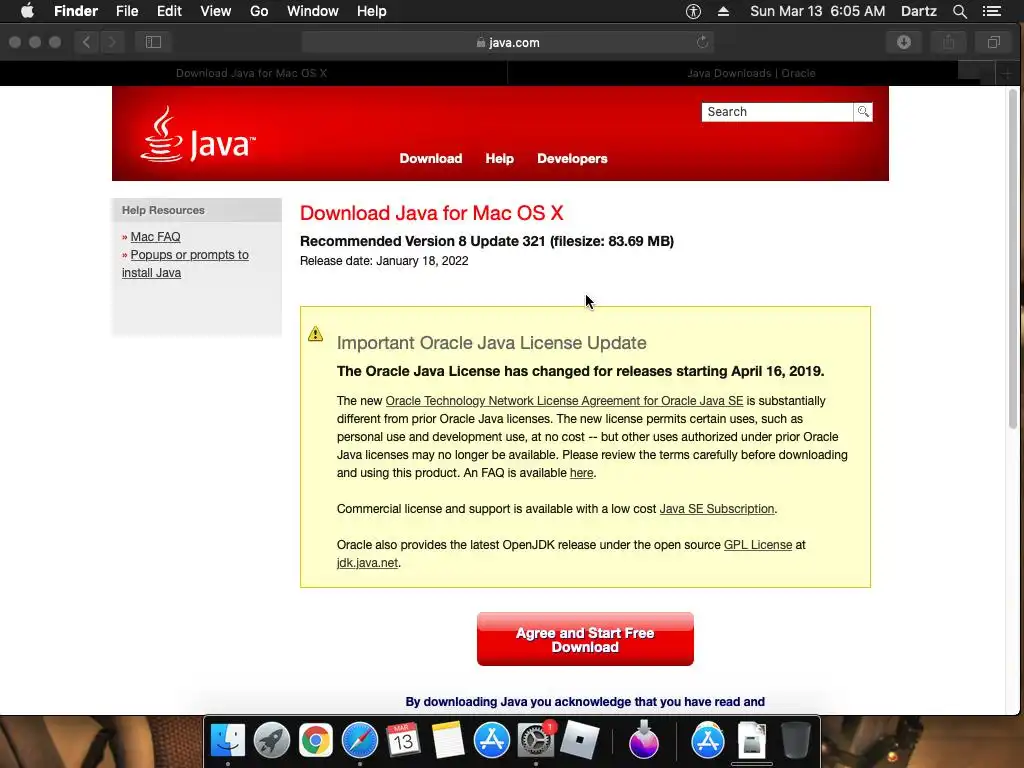The width and height of the screenshot is (1024, 768).
Task: Click the search magnifier on Java site
Action: [x=863, y=112]
